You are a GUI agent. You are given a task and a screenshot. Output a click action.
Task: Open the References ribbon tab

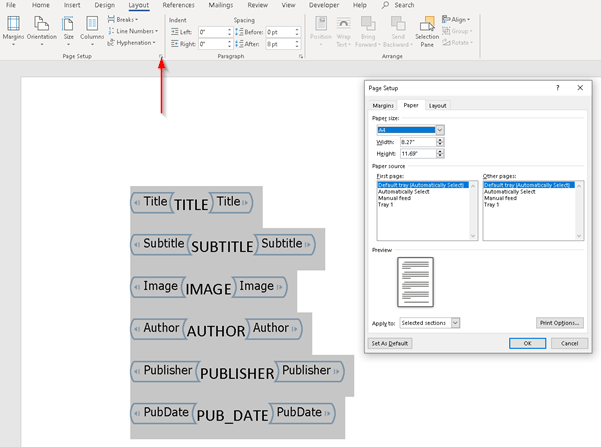178,5
